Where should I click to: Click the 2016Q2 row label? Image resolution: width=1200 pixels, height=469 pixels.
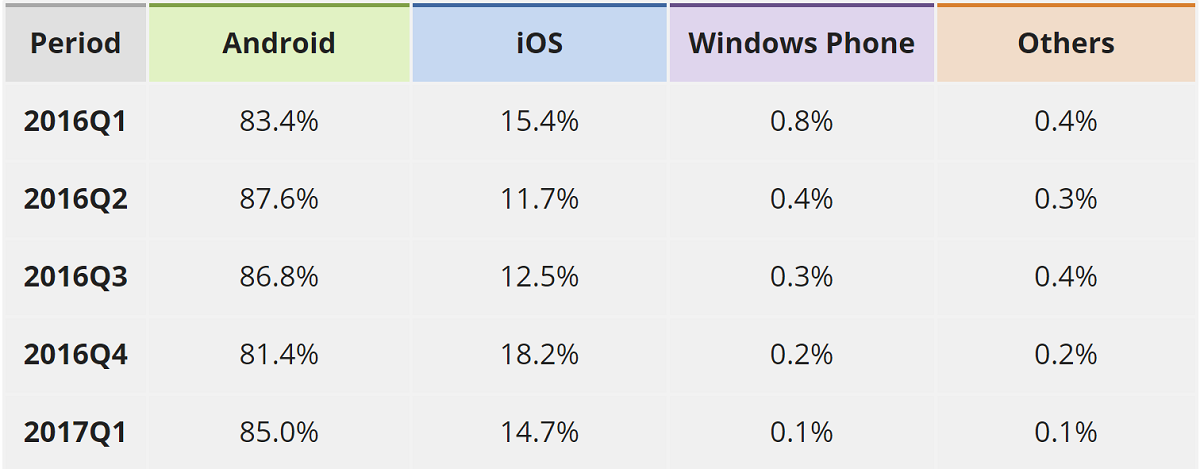pos(76,199)
